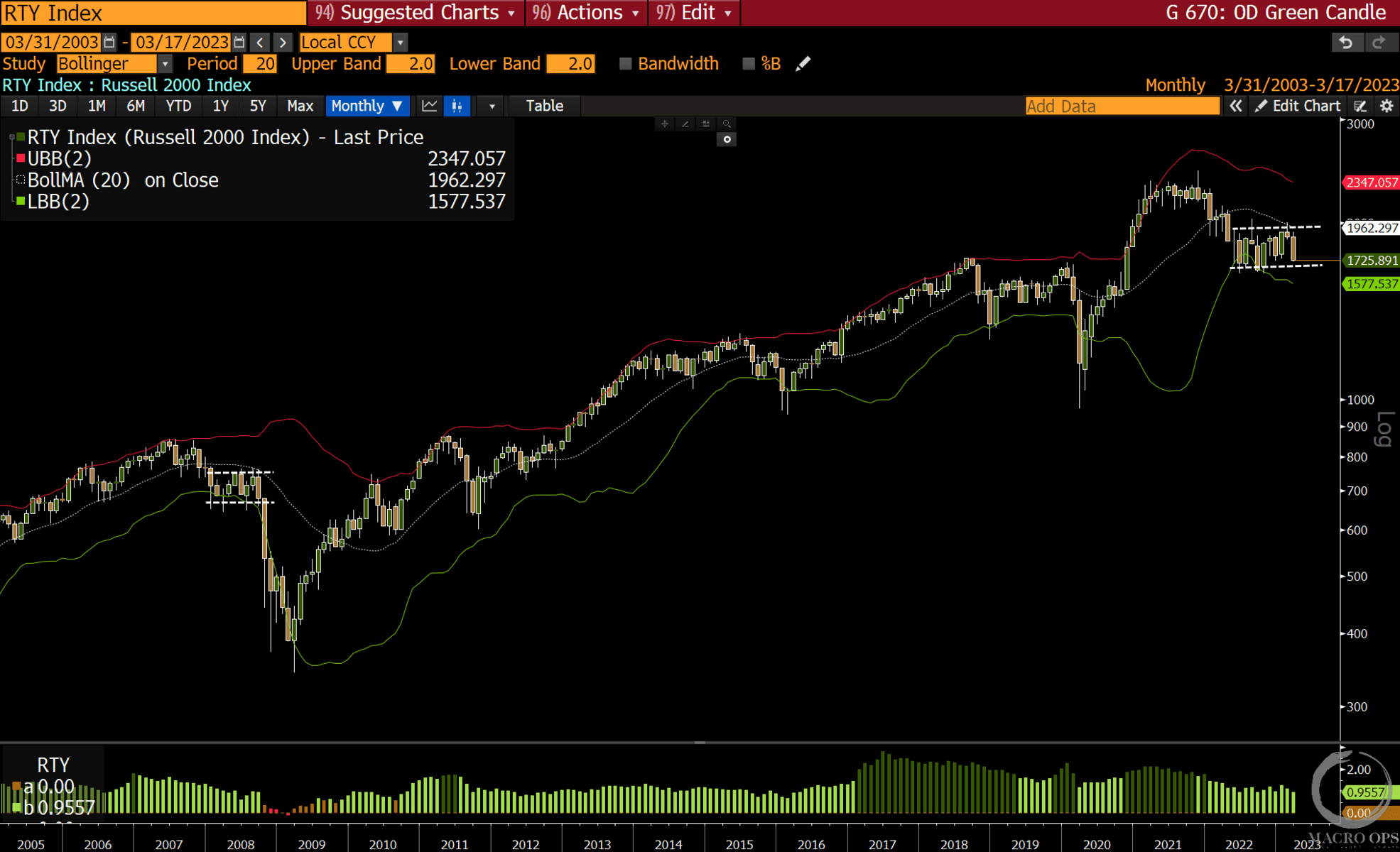1400x852 pixels.
Task: Click the undo arrow icon
Action: [x=1346, y=43]
